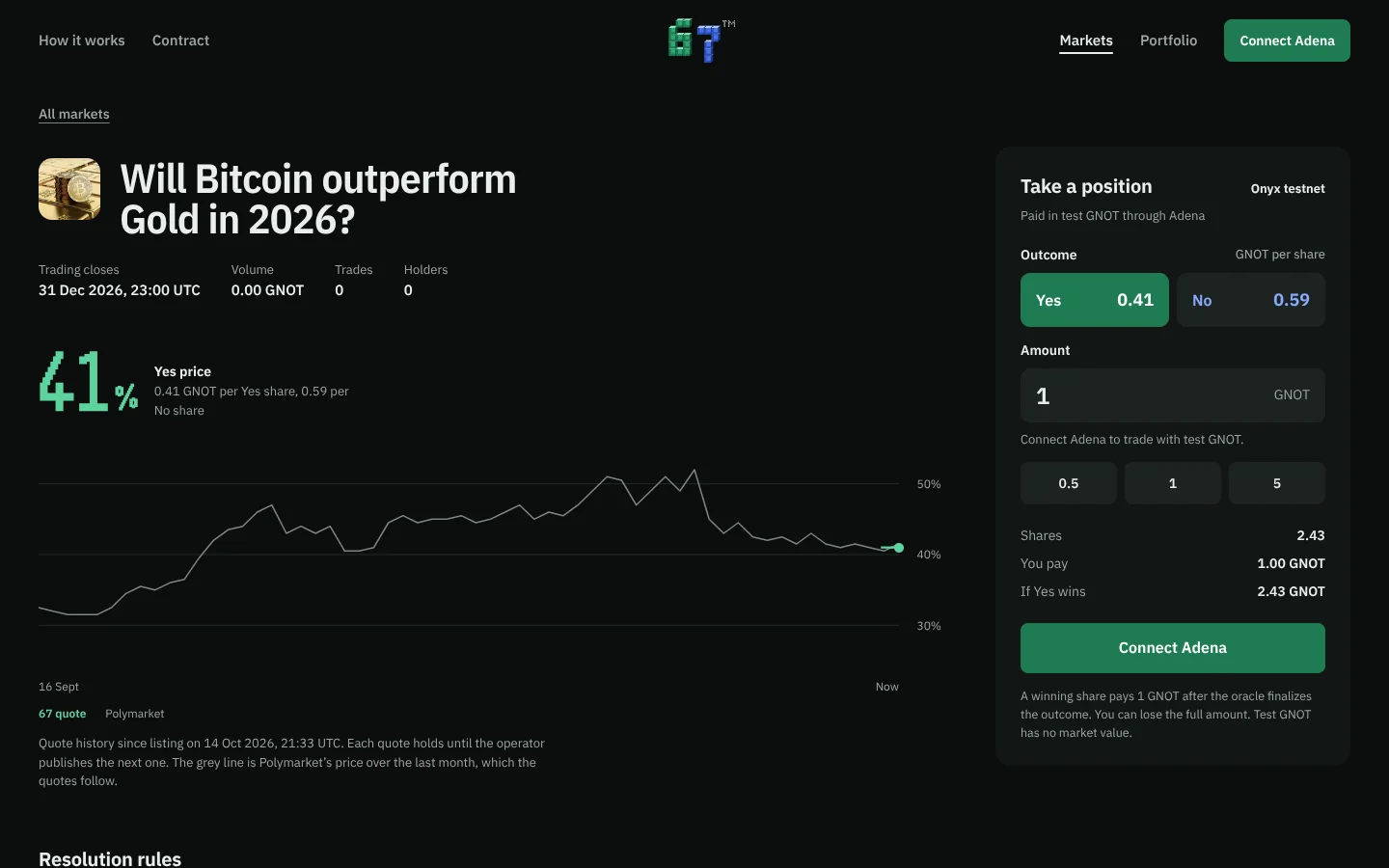1389x868 pixels.
Task: Switch to the Portfolio tab
Action: click(x=1168, y=41)
